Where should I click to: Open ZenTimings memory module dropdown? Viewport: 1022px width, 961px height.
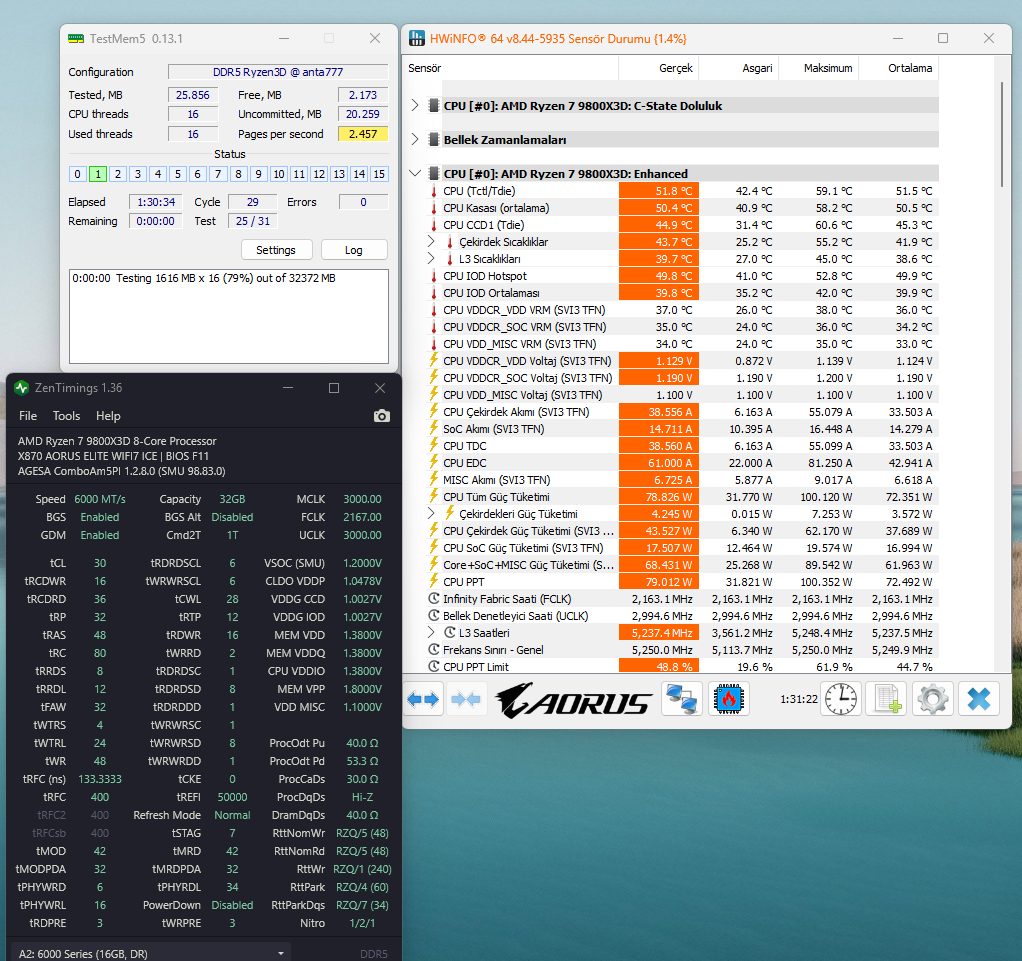(x=152, y=953)
